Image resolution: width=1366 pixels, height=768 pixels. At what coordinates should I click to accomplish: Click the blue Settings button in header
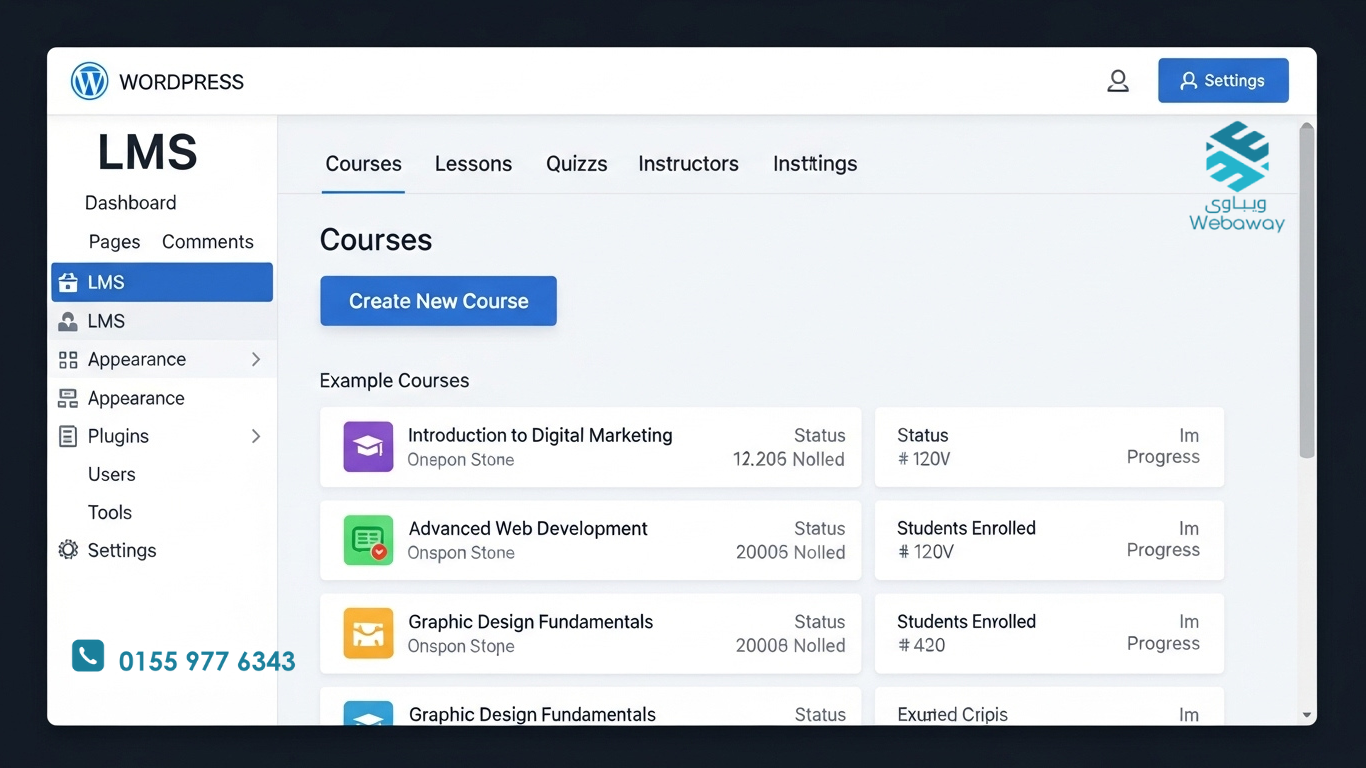click(1222, 81)
